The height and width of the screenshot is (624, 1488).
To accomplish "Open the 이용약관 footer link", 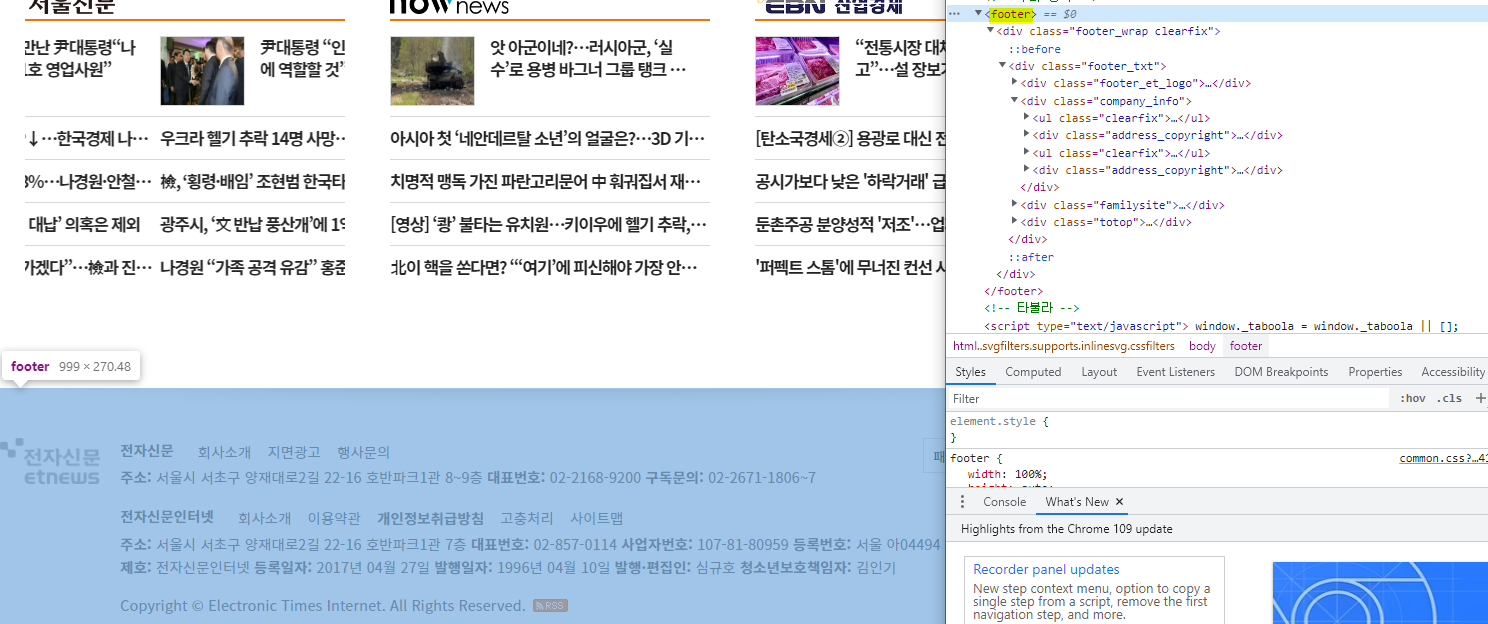I will [334, 518].
